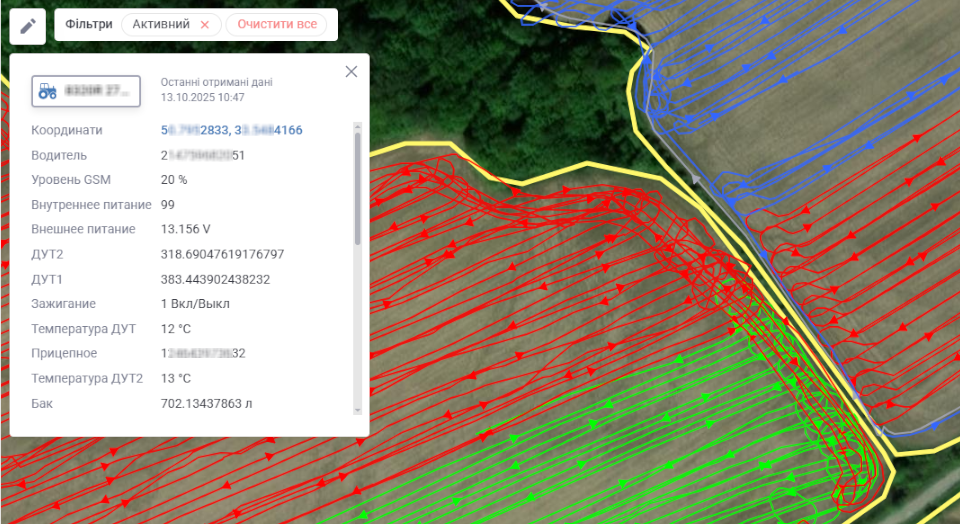Click the Внешнее питание label
The height and width of the screenshot is (524, 960).
83,229
